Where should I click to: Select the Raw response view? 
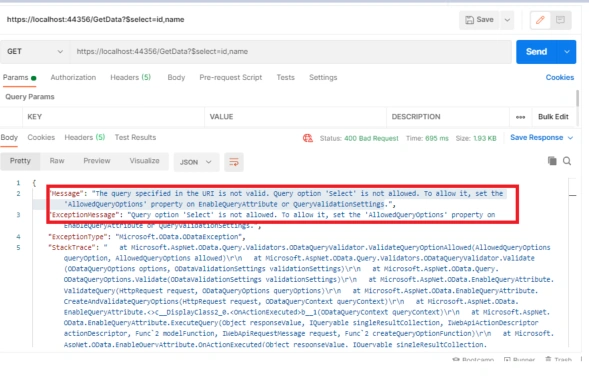pyautogui.click(x=57, y=161)
